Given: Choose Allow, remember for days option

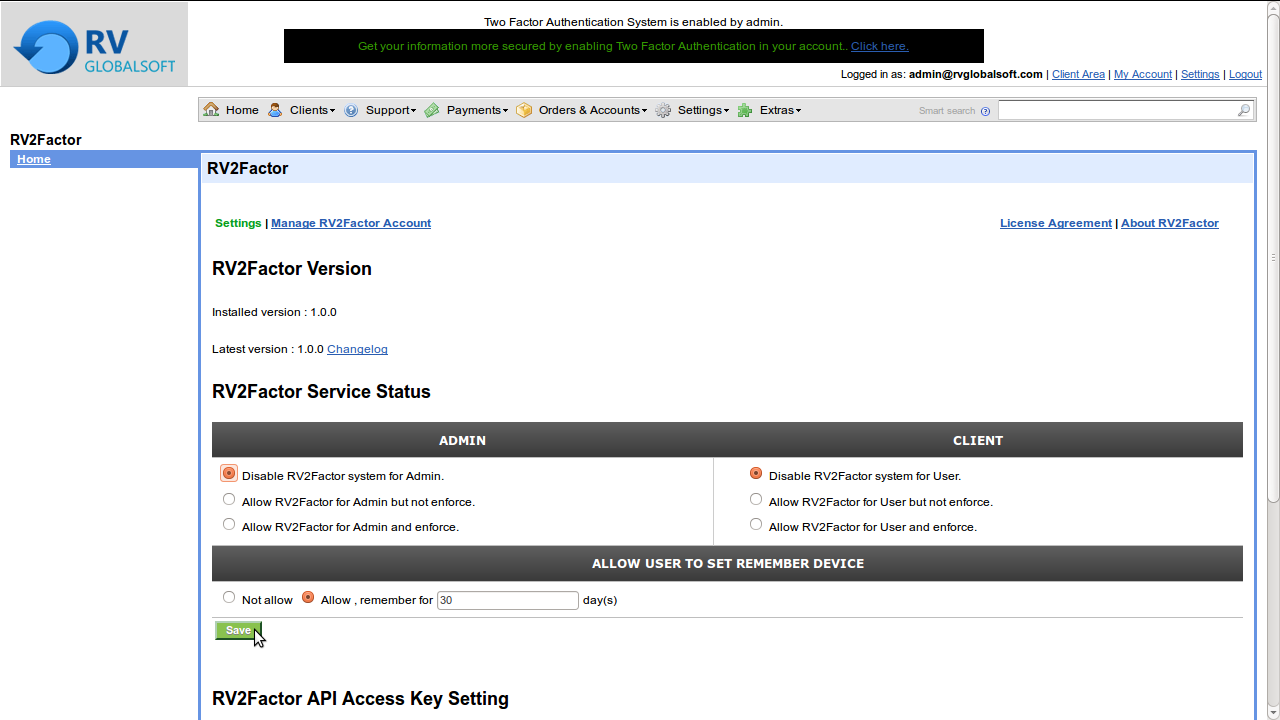Looking at the screenshot, I should click(308, 598).
